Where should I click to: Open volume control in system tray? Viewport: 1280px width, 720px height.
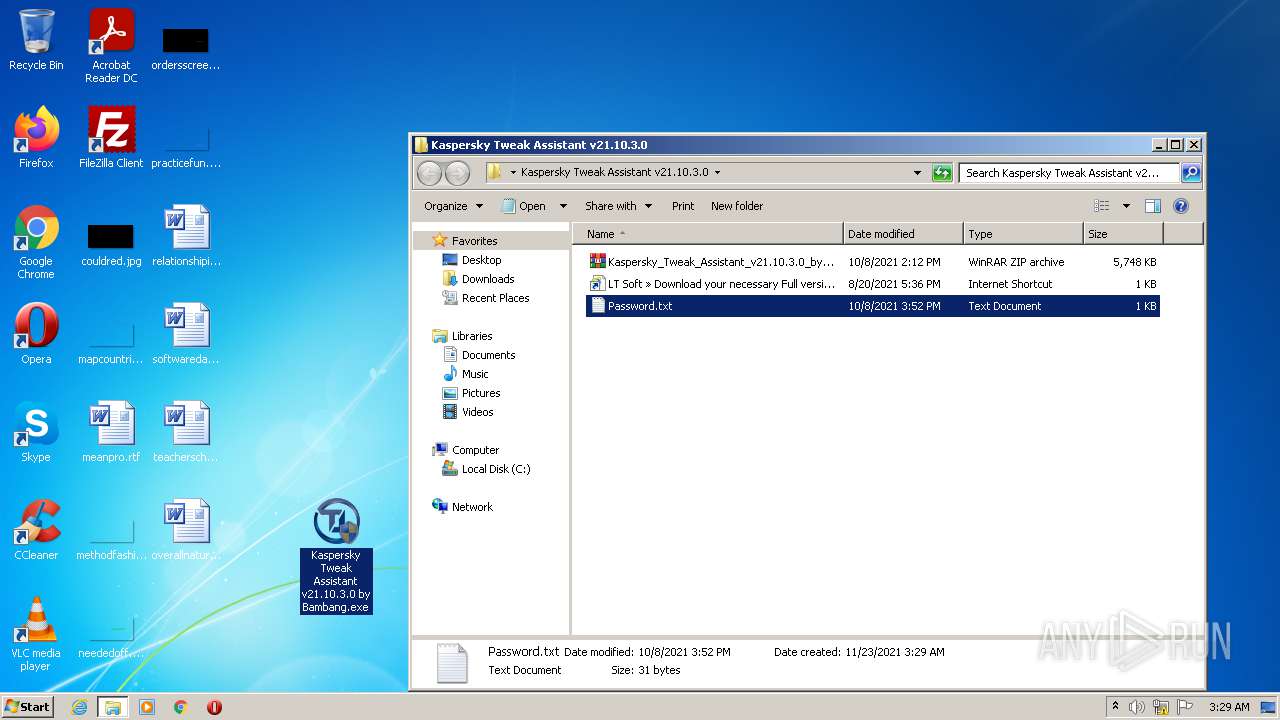(x=1137, y=707)
